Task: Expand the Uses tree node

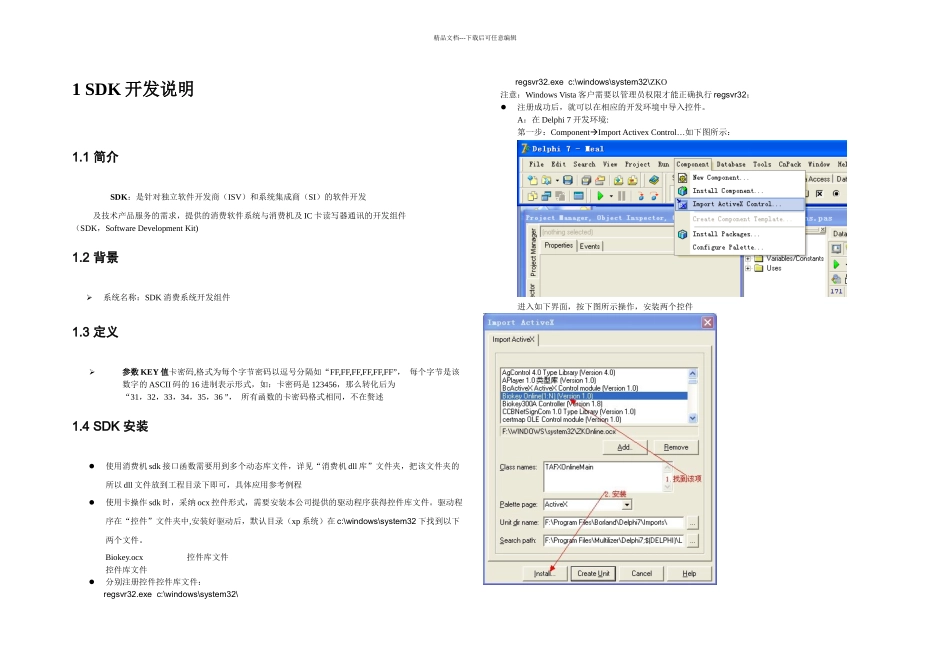Action: (x=748, y=268)
